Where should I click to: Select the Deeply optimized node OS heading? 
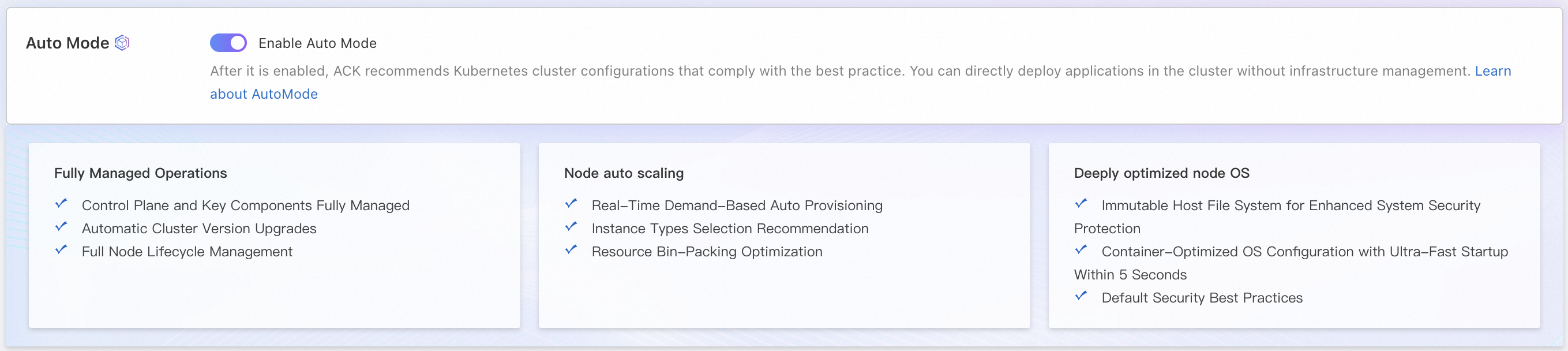click(1161, 173)
